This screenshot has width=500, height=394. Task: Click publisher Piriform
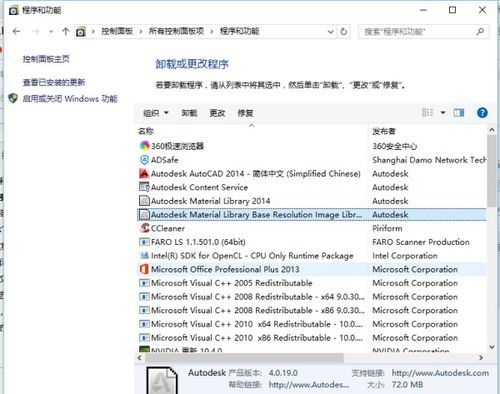[387, 228]
